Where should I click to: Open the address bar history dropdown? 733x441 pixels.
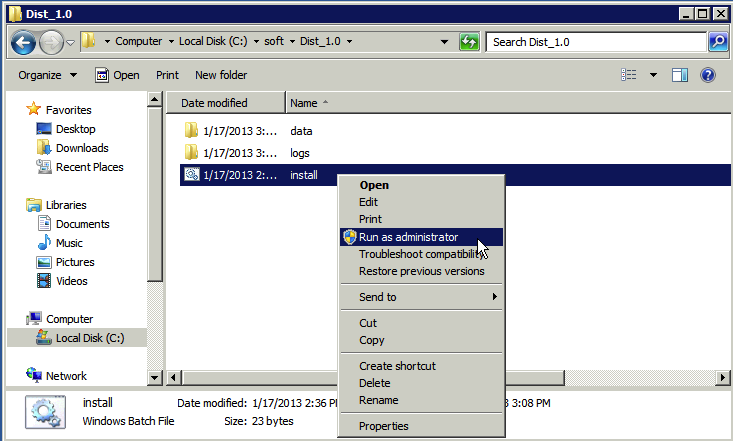click(x=444, y=42)
